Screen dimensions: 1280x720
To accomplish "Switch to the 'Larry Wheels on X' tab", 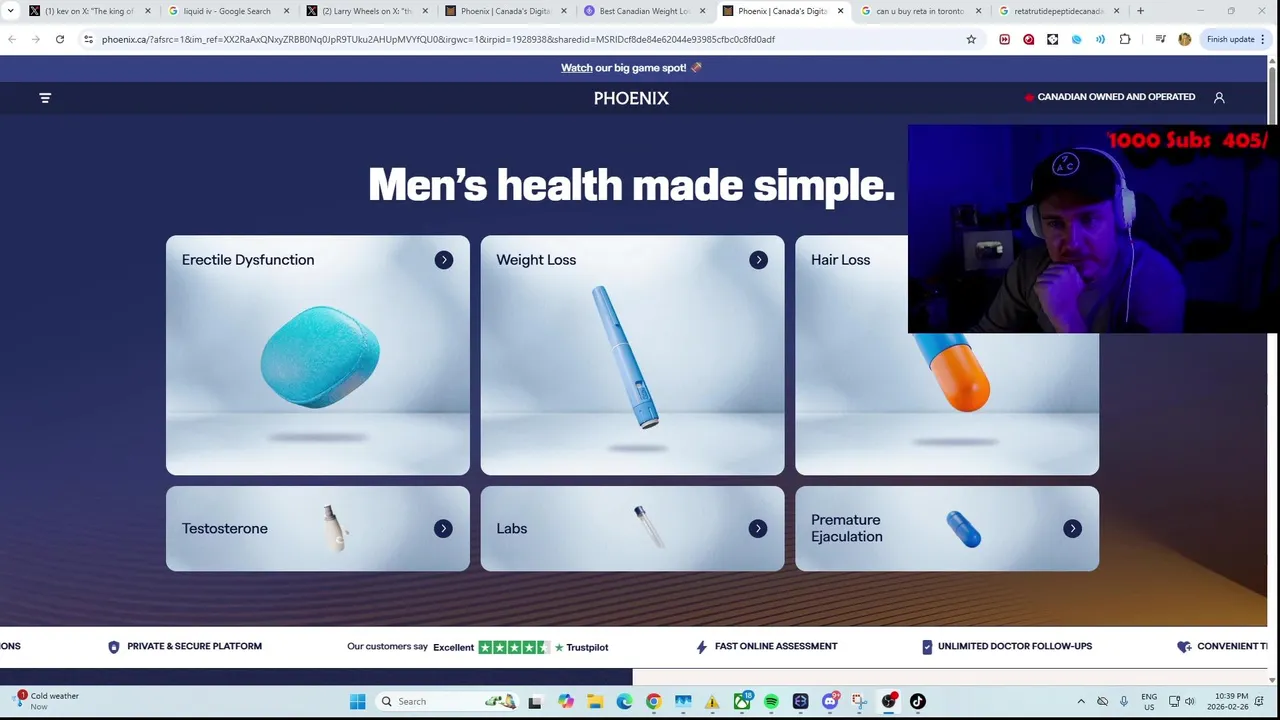I will point(367,11).
